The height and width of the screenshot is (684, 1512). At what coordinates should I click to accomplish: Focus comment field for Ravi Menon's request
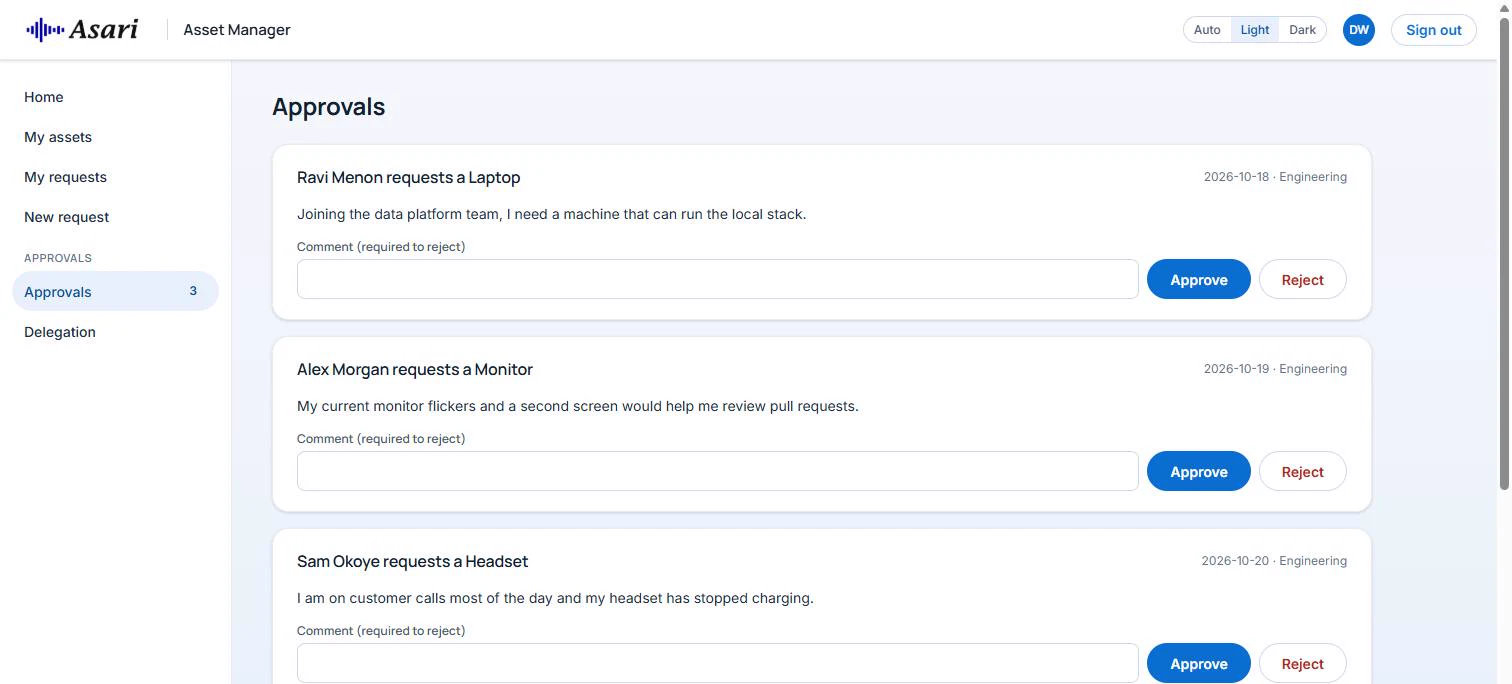pyautogui.click(x=717, y=279)
